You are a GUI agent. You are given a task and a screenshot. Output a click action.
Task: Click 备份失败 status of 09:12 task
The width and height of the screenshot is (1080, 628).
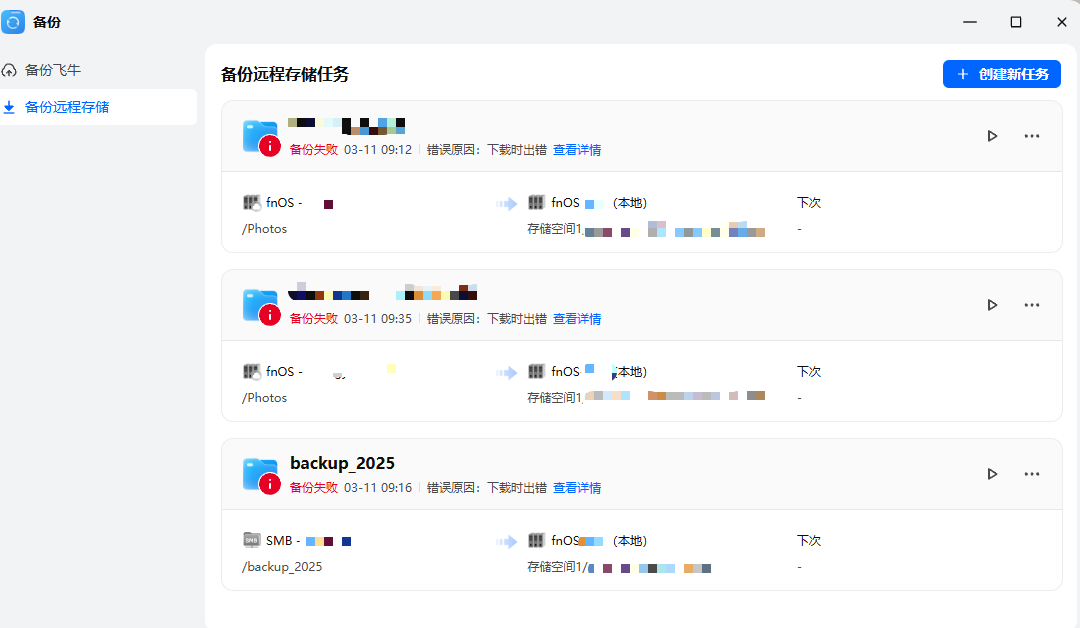coord(313,149)
